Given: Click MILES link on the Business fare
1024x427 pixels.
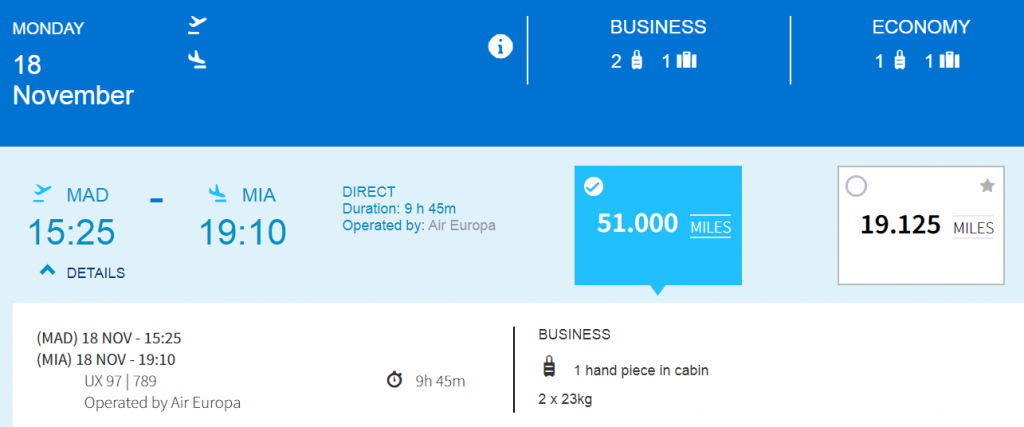Looking at the screenshot, I should (x=711, y=228).
